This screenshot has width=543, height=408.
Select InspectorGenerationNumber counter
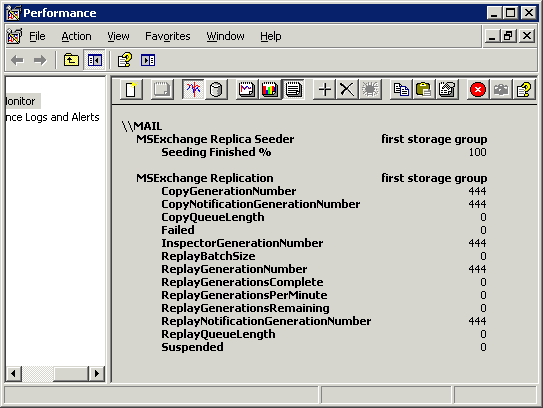pos(242,243)
